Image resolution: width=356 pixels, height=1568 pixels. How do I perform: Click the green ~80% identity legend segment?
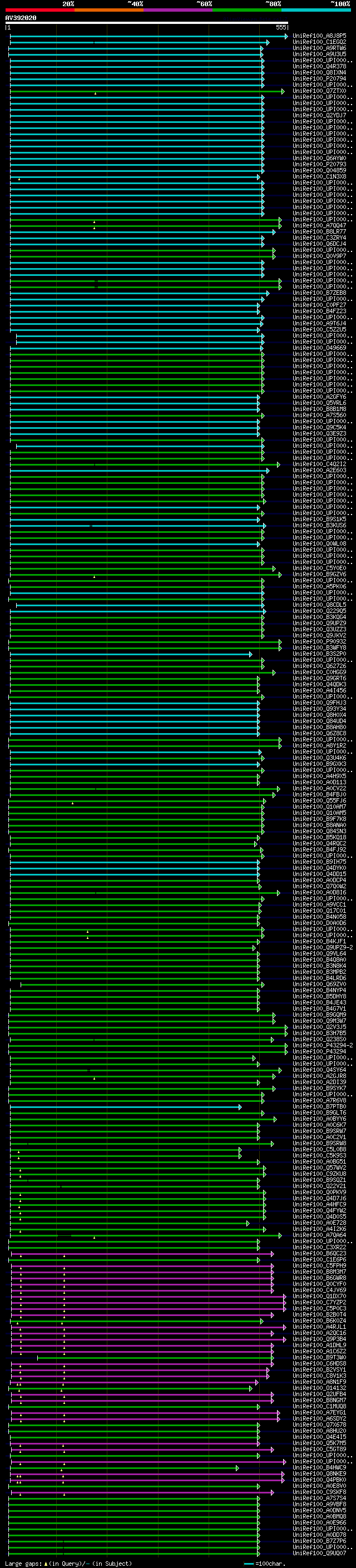(x=247, y=10)
